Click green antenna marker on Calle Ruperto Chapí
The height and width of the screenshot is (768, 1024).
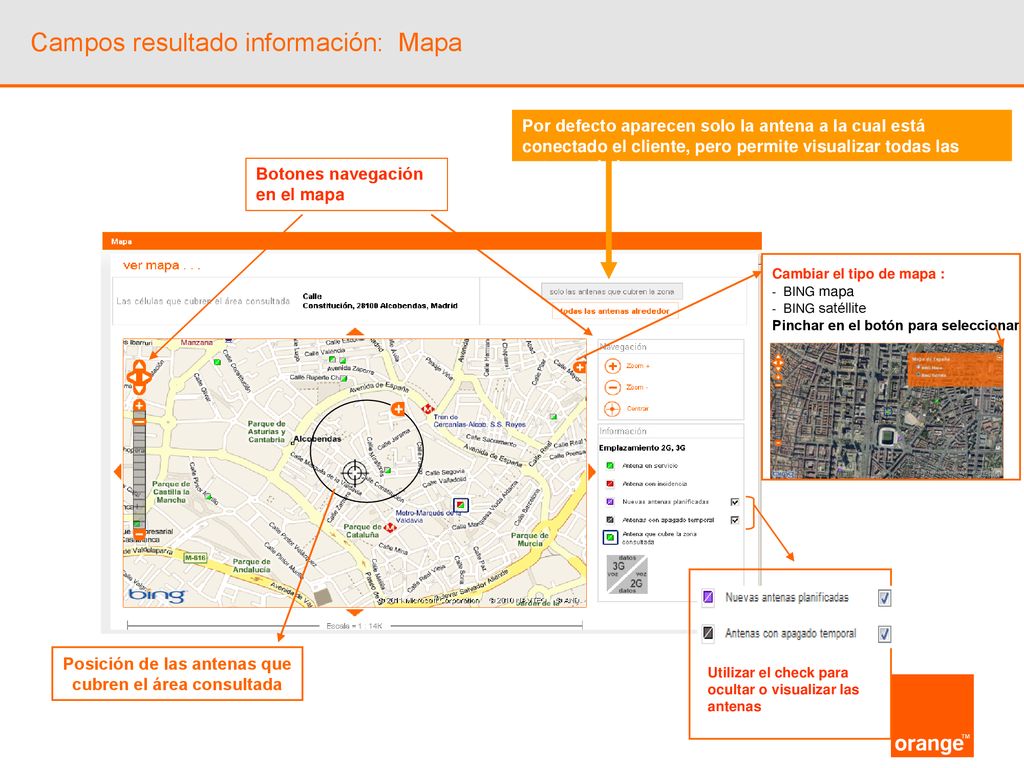pyautogui.click(x=344, y=378)
